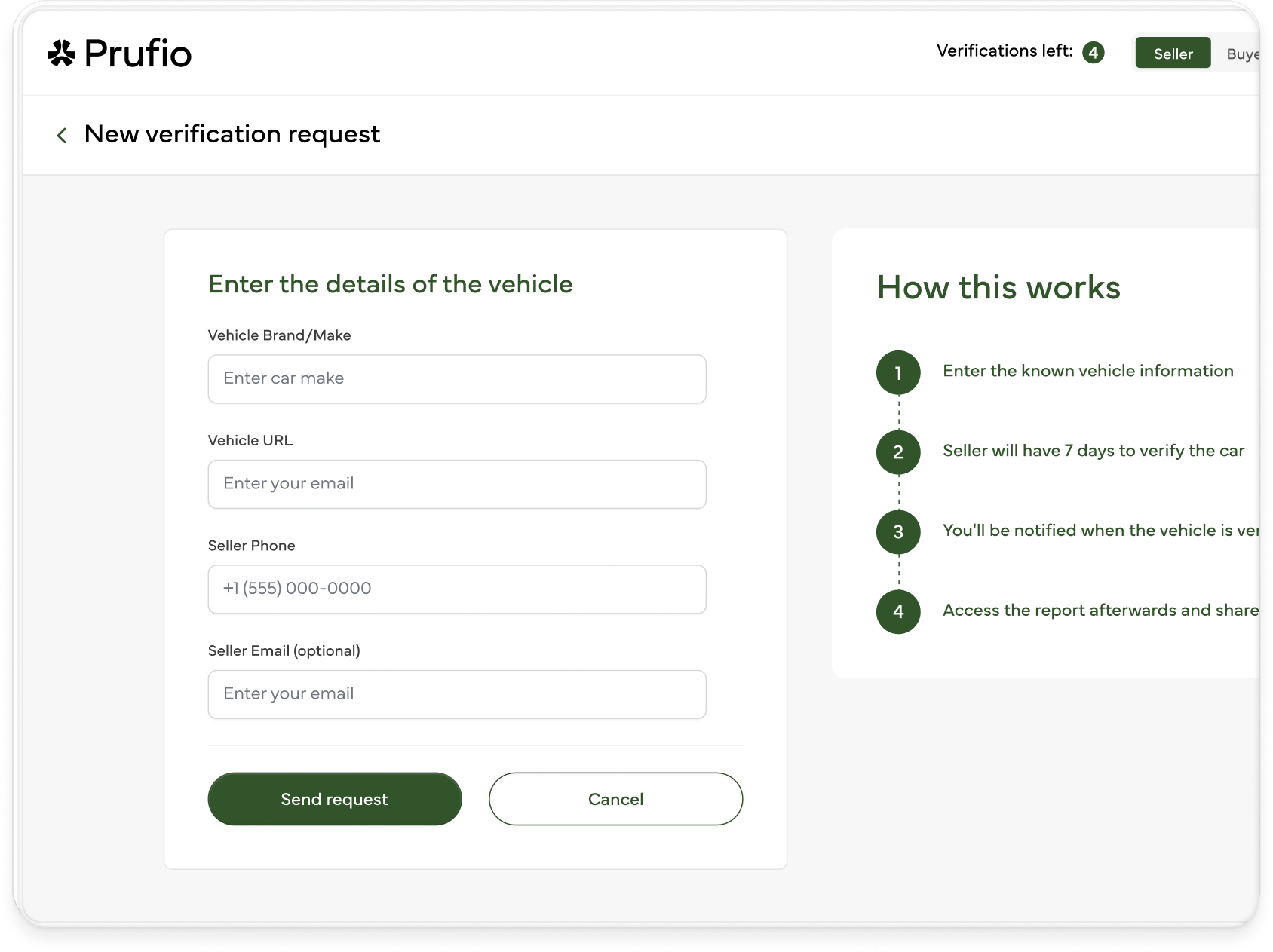The image size is (1273, 952).
Task: Select the step 4 numbered circle
Action: [897, 611]
